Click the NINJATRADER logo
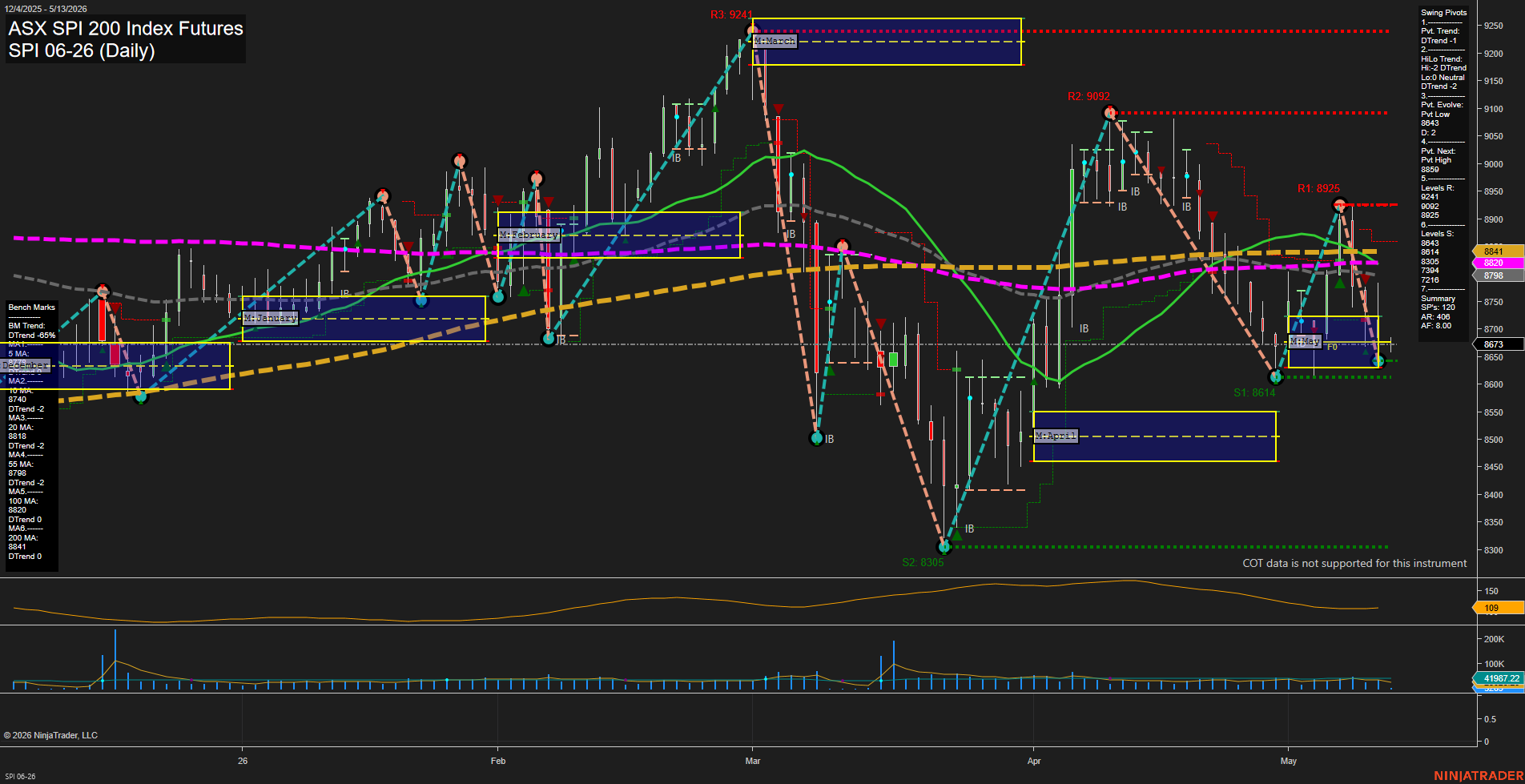The height and width of the screenshot is (784, 1525). 1477,776
